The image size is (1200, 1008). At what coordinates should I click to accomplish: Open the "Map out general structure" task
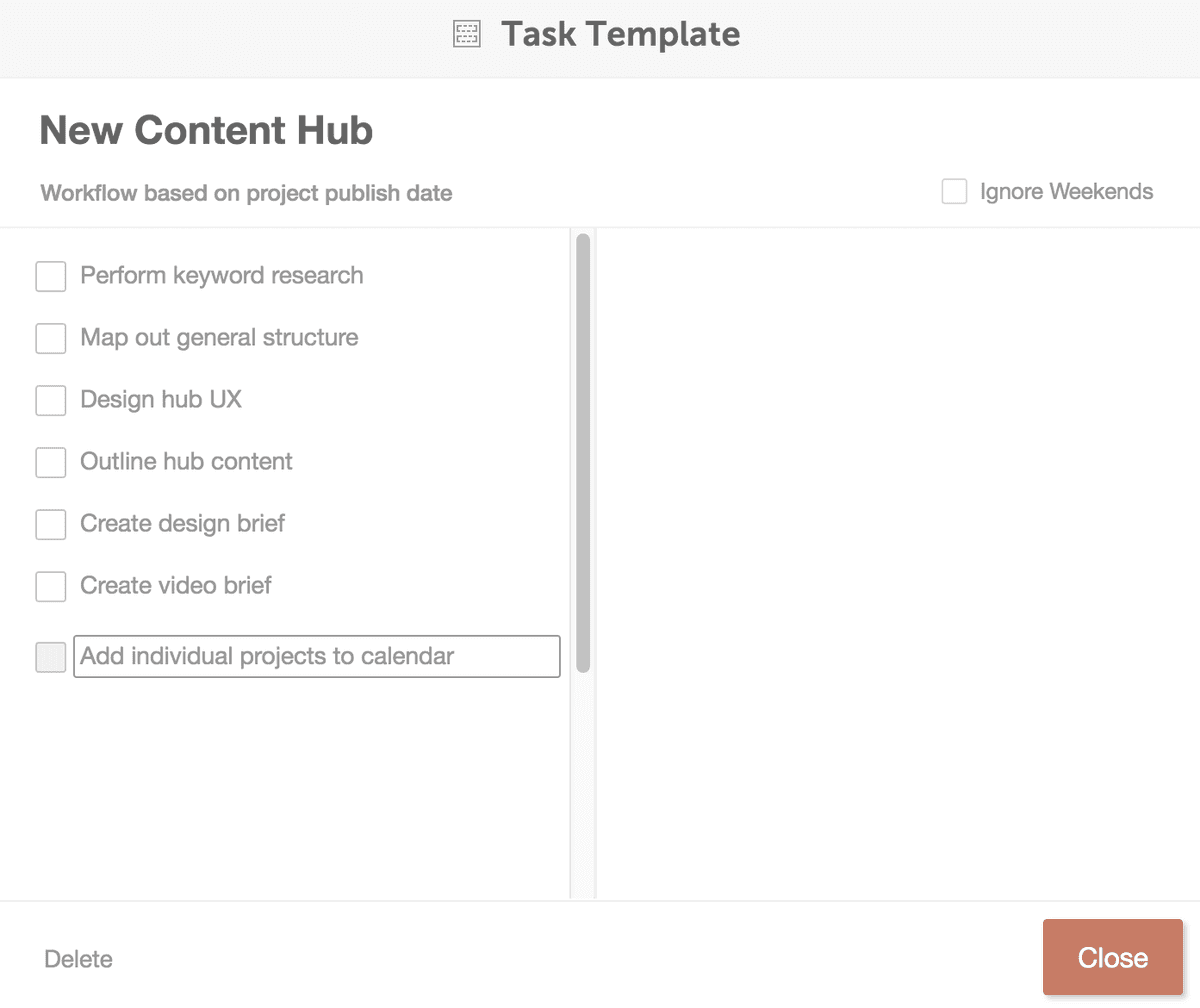218,338
